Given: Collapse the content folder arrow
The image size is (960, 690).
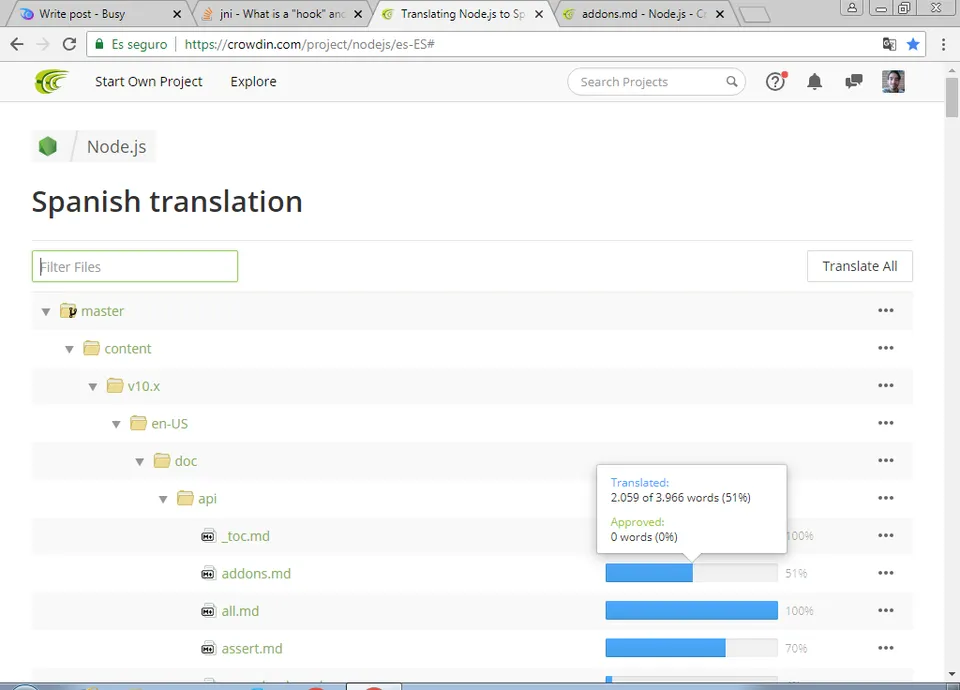Looking at the screenshot, I should (69, 349).
